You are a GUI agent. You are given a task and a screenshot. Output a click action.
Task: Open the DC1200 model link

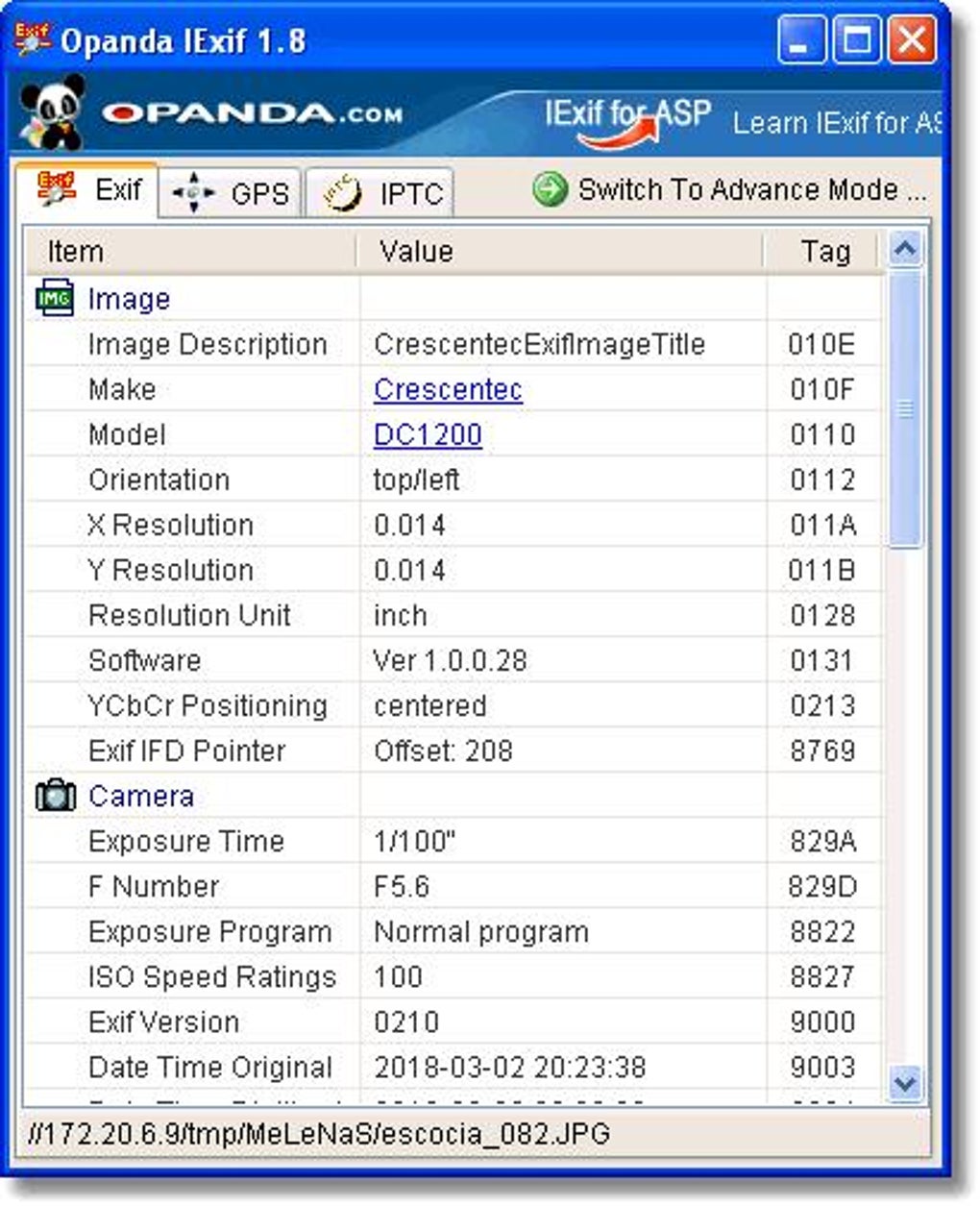point(428,434)
